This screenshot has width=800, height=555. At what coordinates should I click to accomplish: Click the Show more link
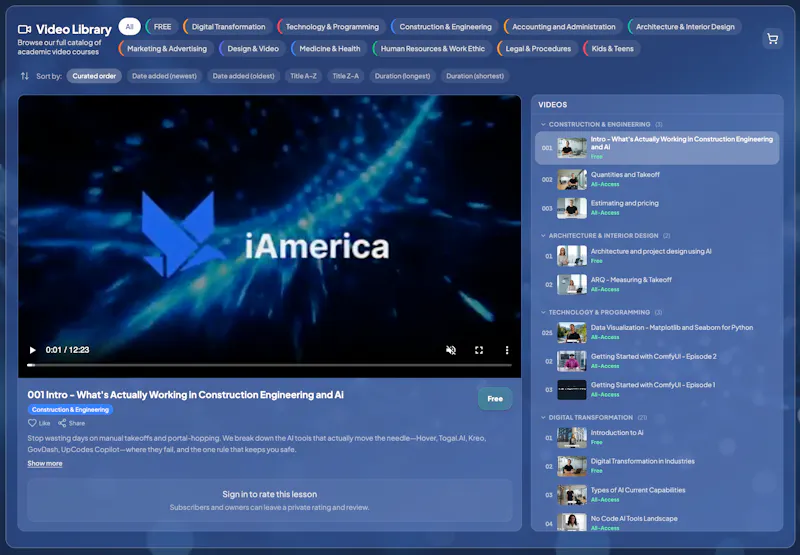click(x=45, y=464)
